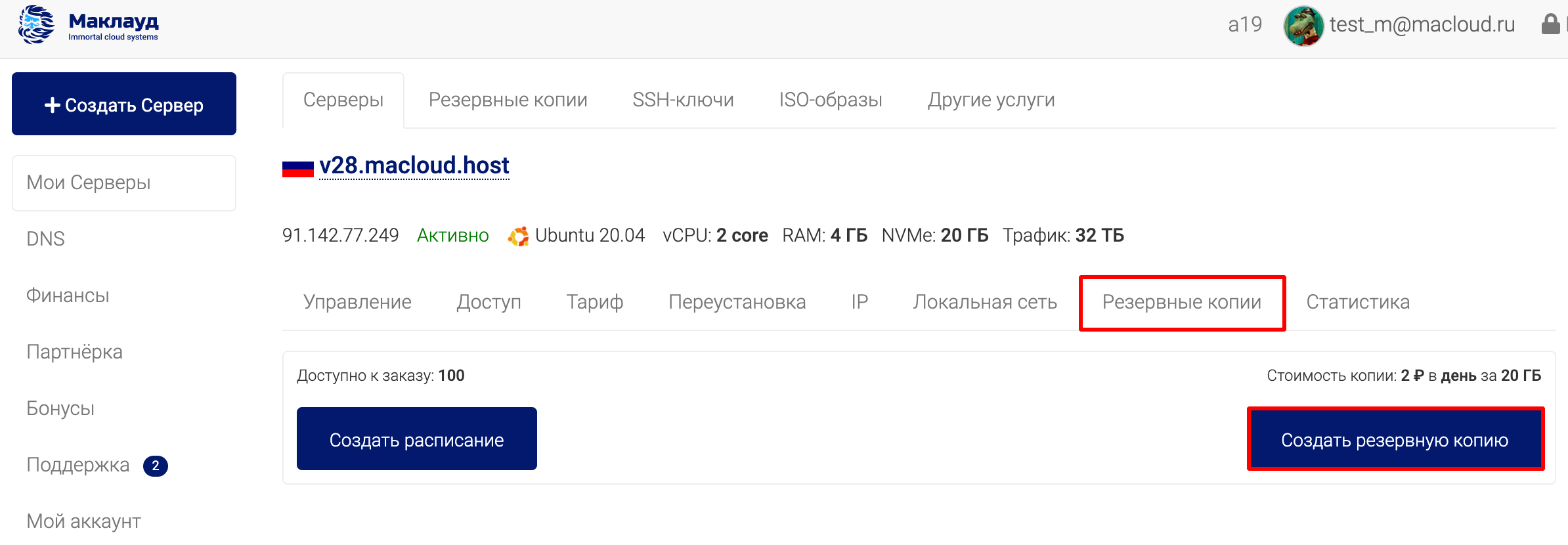Click the Маклауд logo icon

click(x=36, y=25)
